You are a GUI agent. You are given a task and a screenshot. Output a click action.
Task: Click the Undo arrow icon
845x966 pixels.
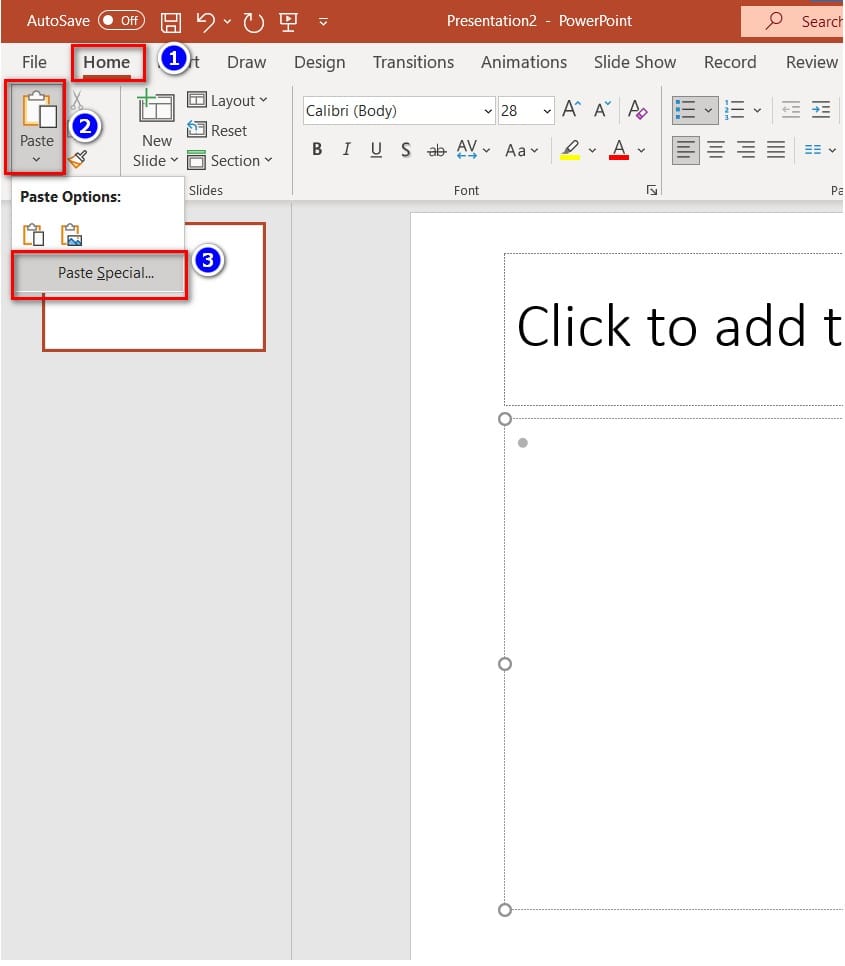click(205, 22)
